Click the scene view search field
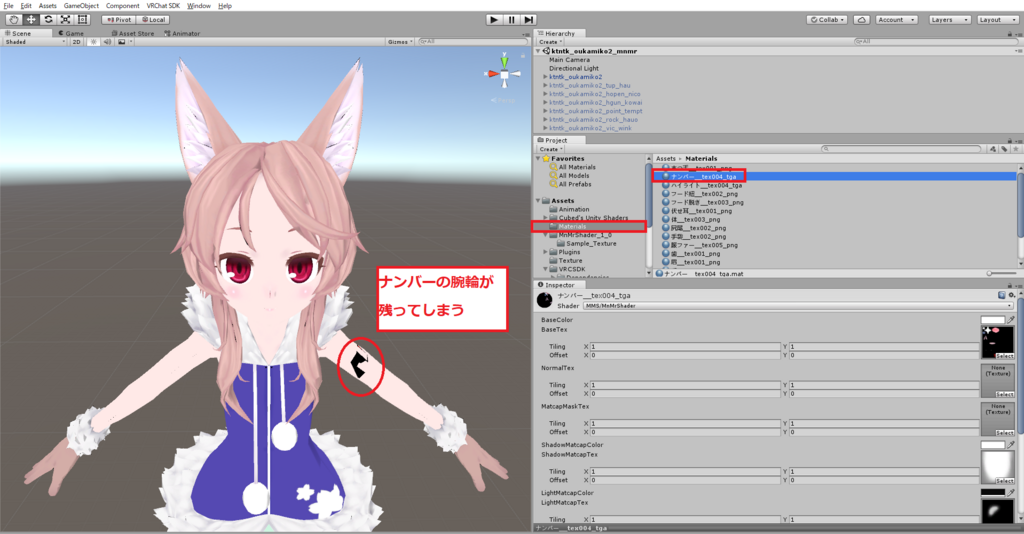Image resolution: width=1024 pixels, height=534 pixels. click(x=472, y=42)
